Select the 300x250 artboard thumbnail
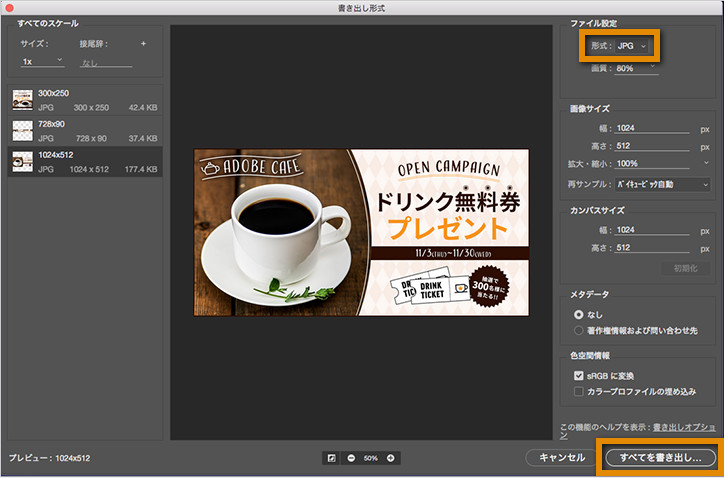724x478 pixels. click(x=22, y=100)
